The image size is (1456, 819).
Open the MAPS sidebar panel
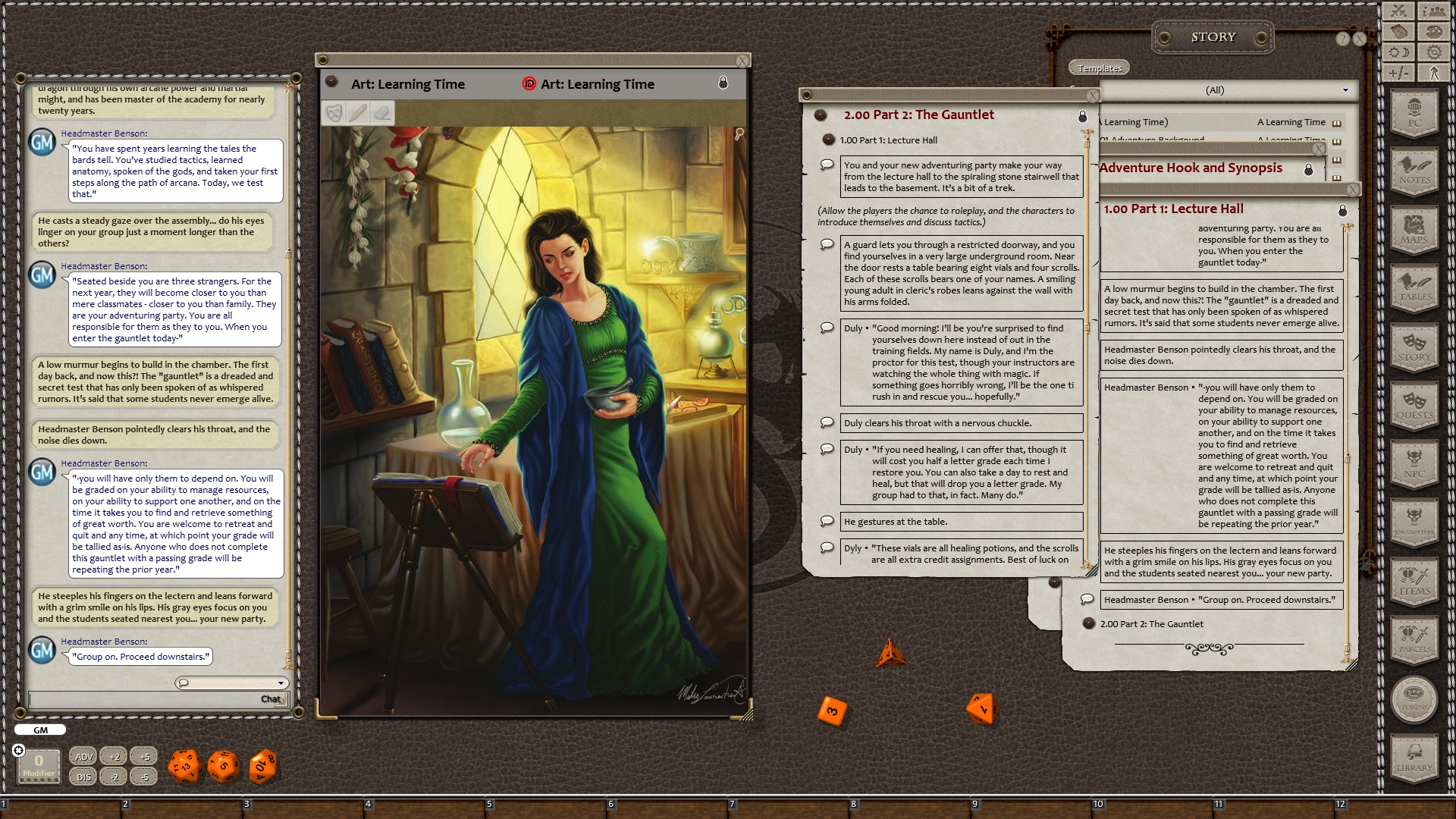click(1414, 230)
